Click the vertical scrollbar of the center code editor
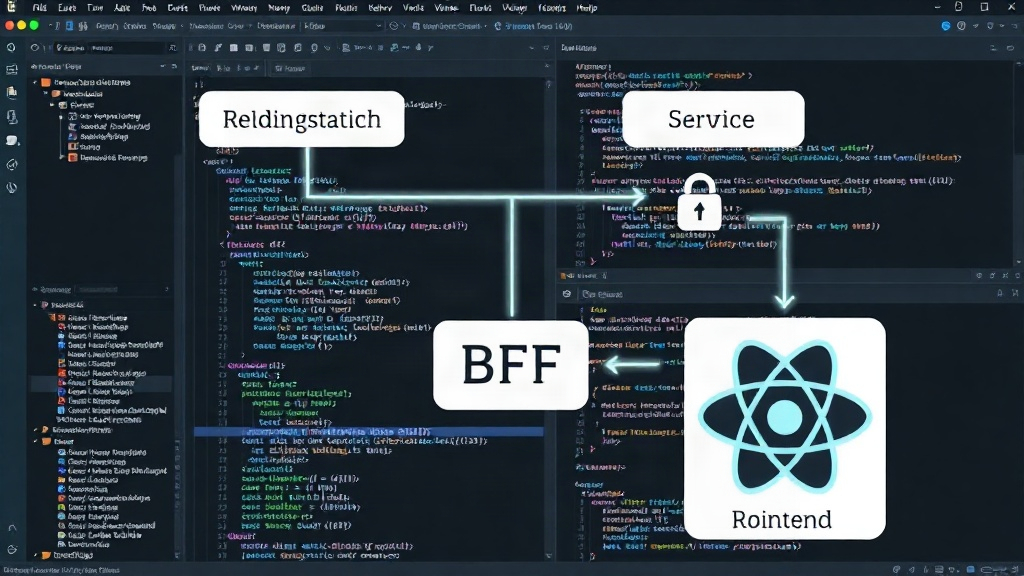This screenshot has height=576, width=1024. (549, 319)
